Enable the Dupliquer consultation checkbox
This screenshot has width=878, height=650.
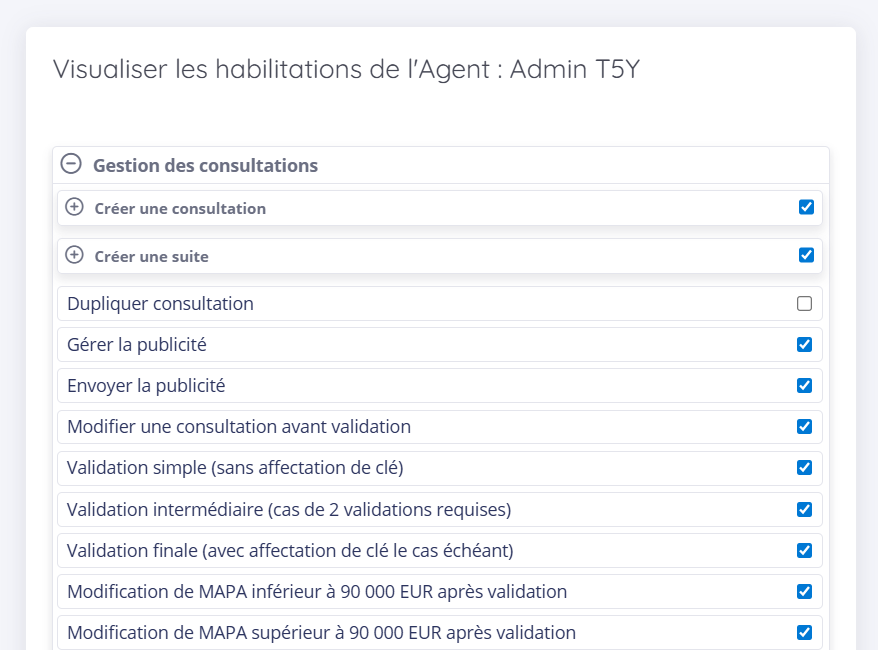[x=804, y=304]
